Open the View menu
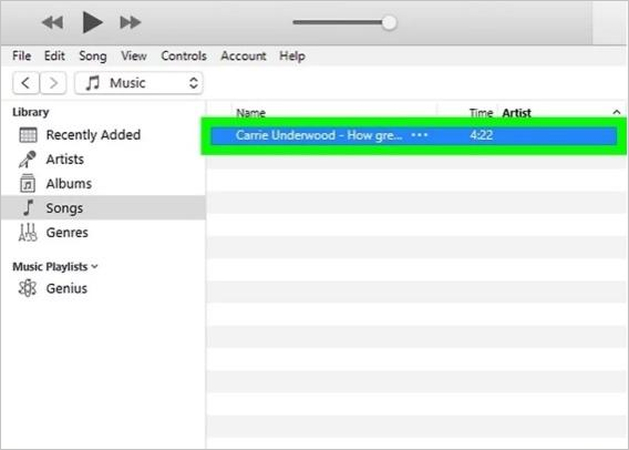Screen dimensions: 629x450 click(x=134, y=56)
